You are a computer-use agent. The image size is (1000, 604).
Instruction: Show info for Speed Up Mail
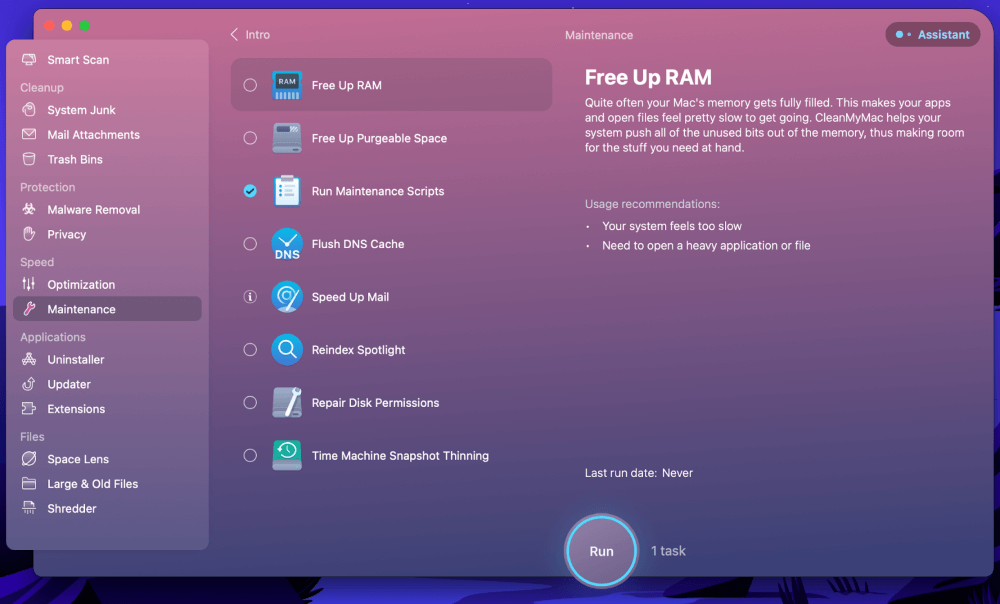tap(250, 297)
